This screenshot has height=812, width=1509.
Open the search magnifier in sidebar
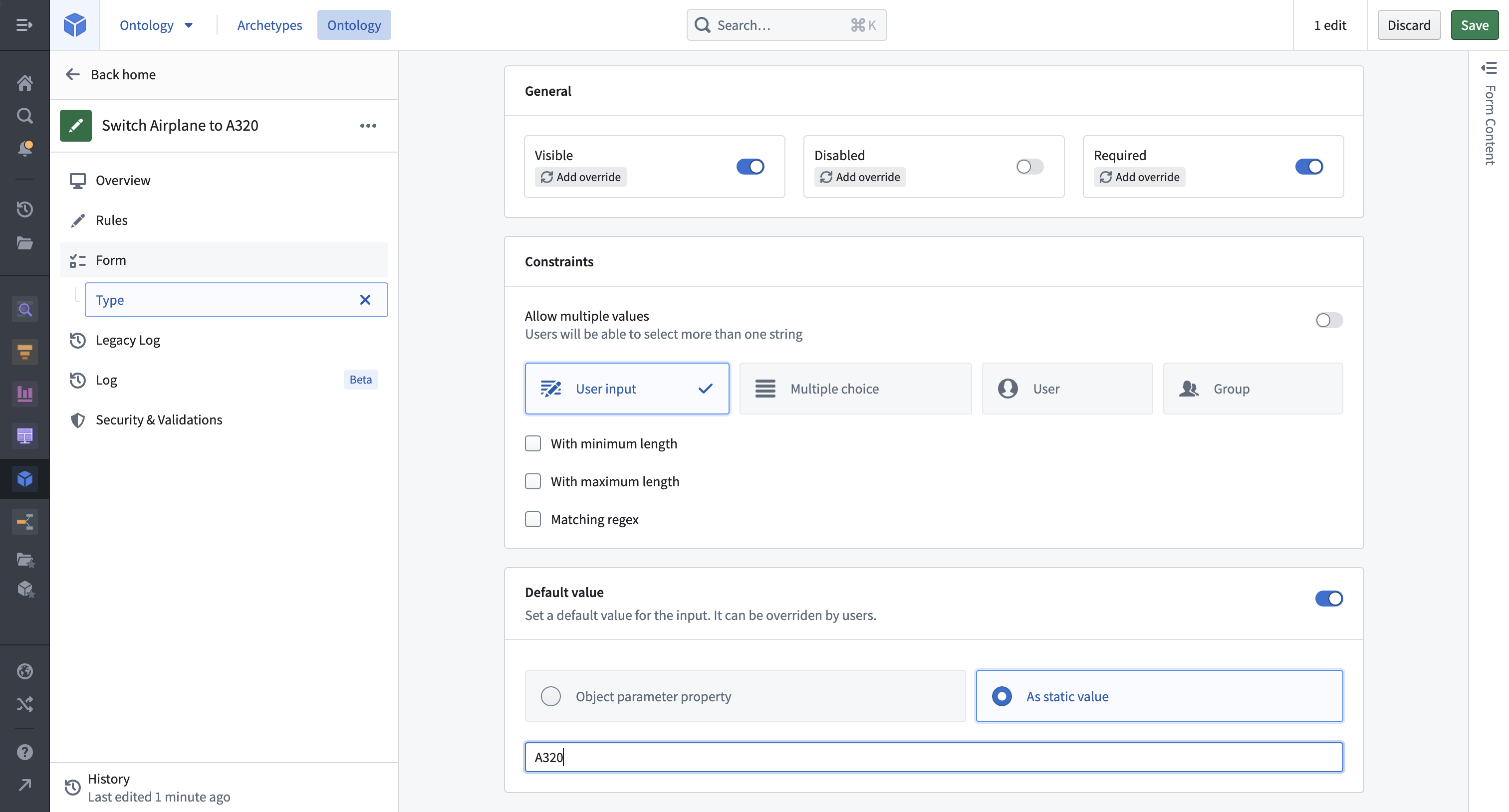[24, 115]
